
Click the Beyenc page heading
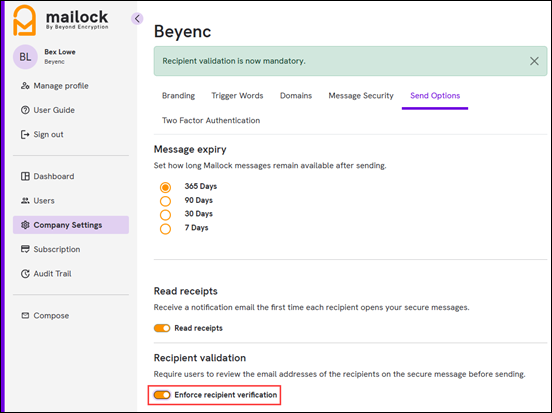[x=182, y=31]
